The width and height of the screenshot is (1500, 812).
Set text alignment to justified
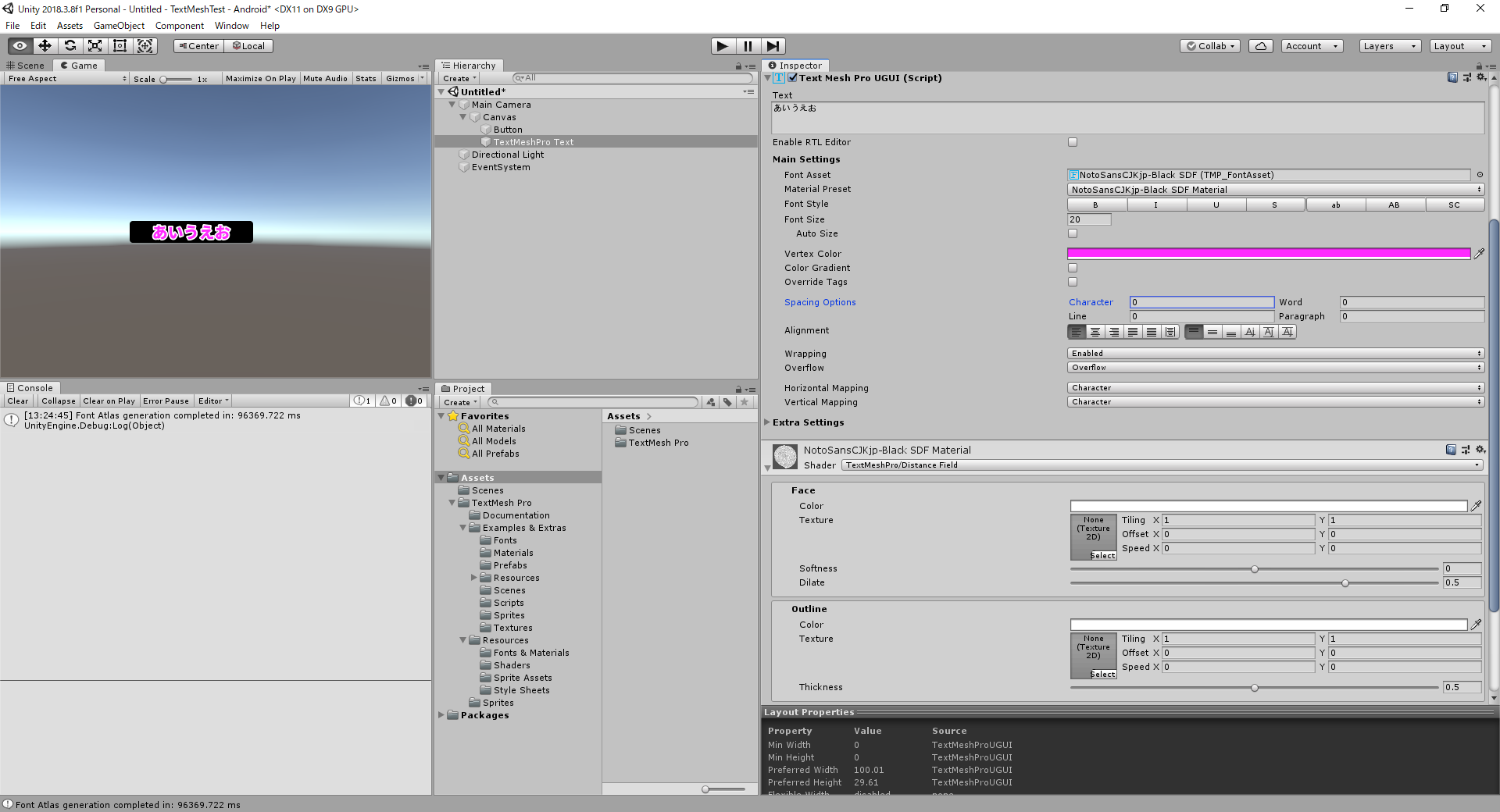tap(1133, 332)
